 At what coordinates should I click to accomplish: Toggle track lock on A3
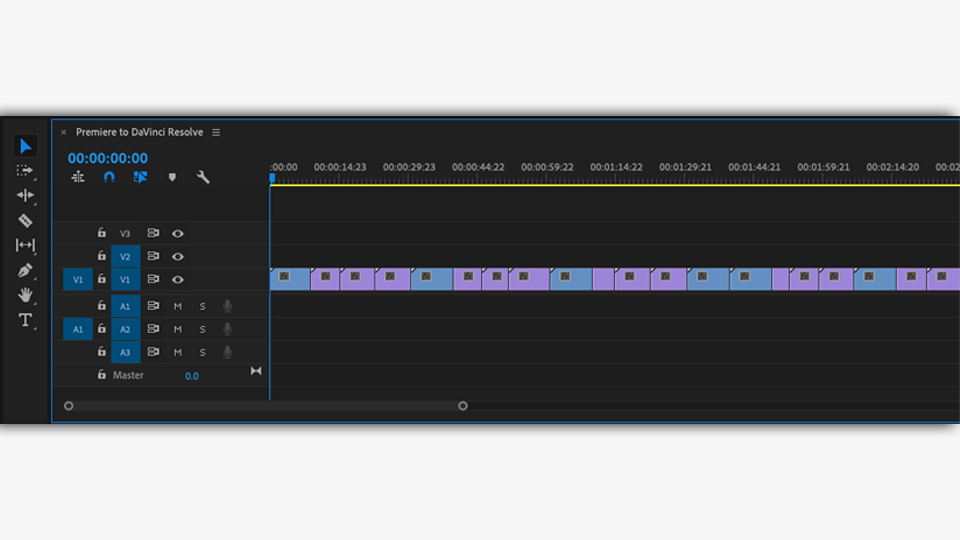coord(102,352)
